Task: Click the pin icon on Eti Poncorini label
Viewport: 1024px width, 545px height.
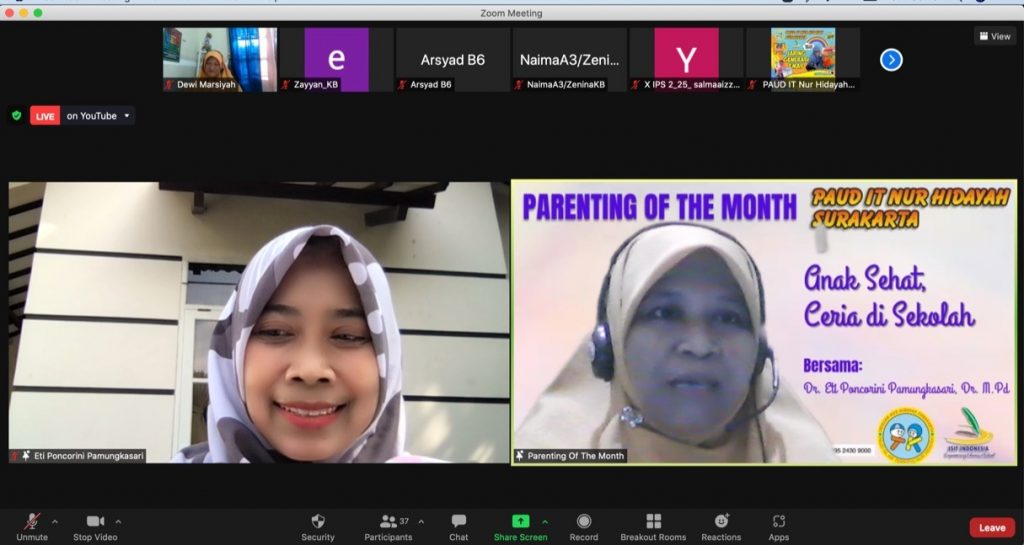Action: [26, 456]
